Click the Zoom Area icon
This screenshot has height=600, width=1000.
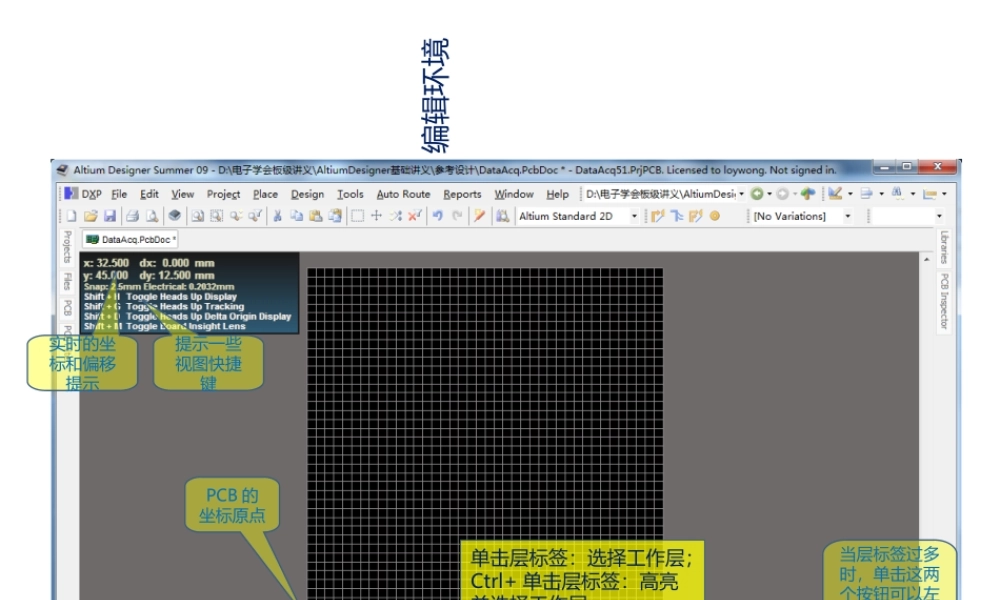point(217,216)
